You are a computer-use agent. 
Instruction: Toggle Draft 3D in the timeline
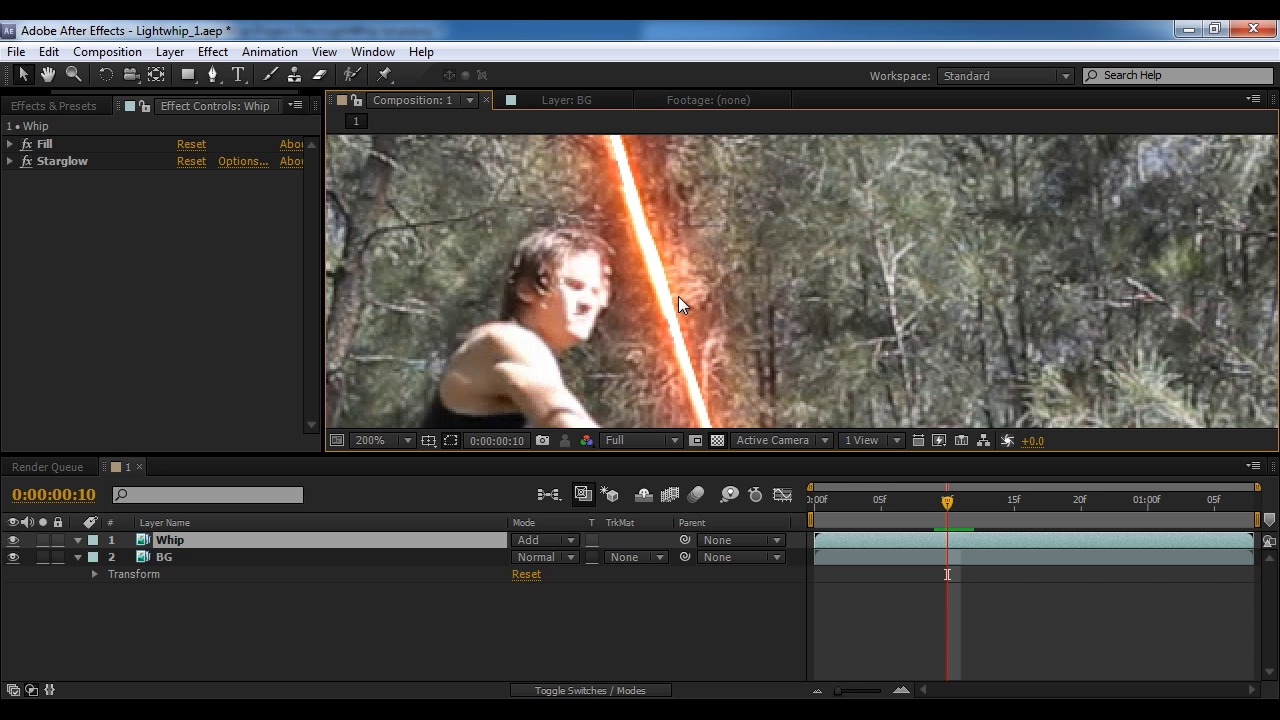(x=609, y=494)
